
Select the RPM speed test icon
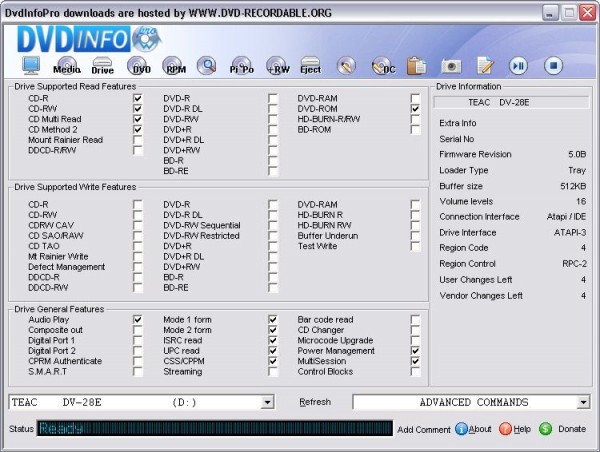pos(174,67)
